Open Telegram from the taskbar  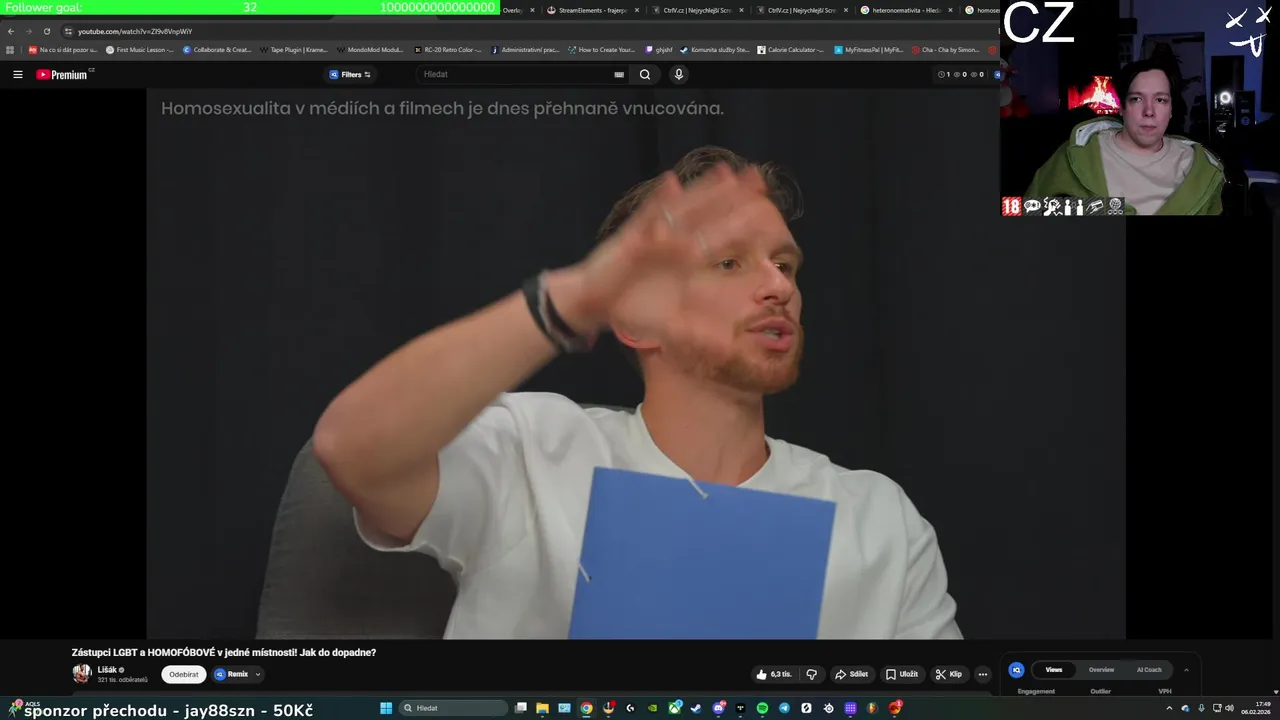click(784, 708)
